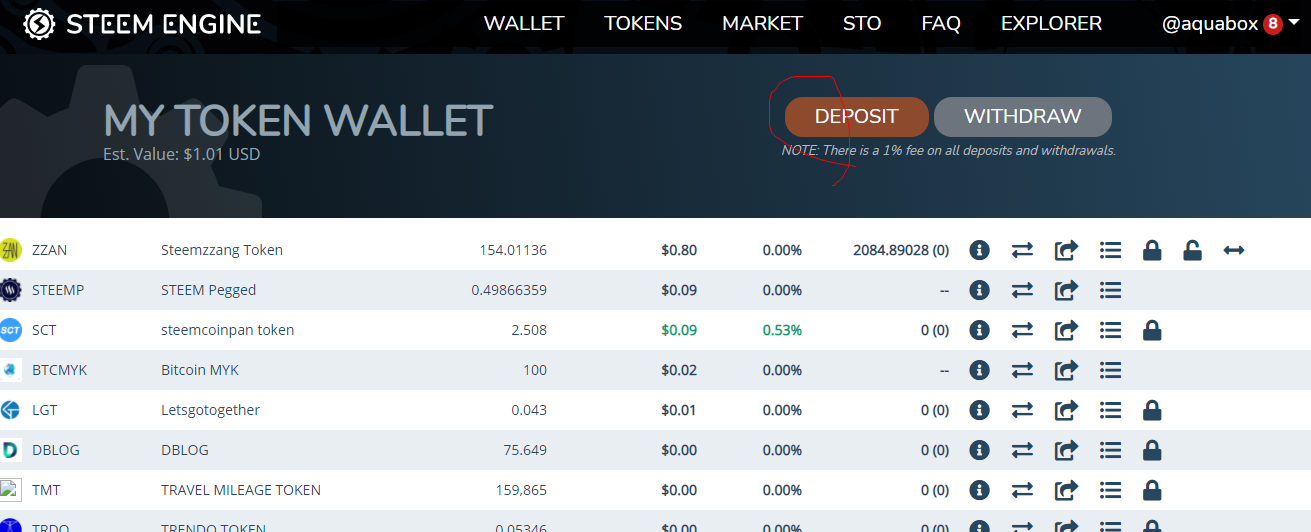This screenshot has height=532, width=1311.
Task: Stake DBLOG with the lock icon
Action: pos(1152,450)
